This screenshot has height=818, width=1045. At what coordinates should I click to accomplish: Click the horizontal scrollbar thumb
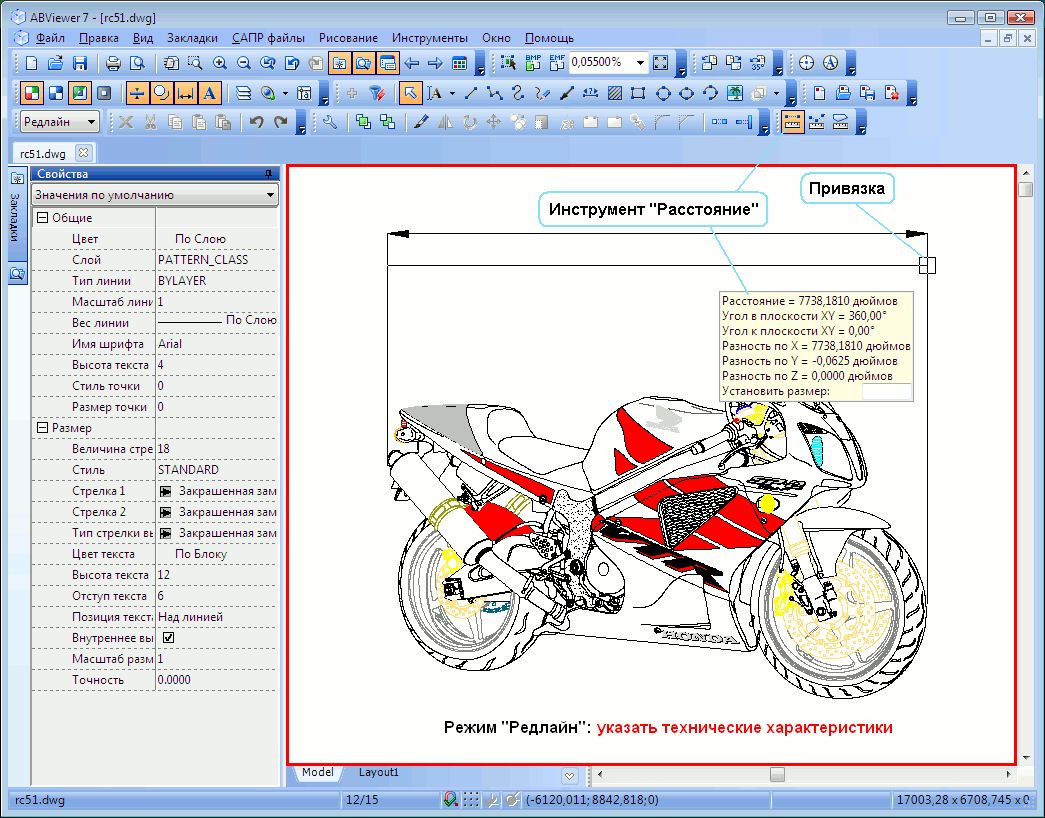(777, 775)
